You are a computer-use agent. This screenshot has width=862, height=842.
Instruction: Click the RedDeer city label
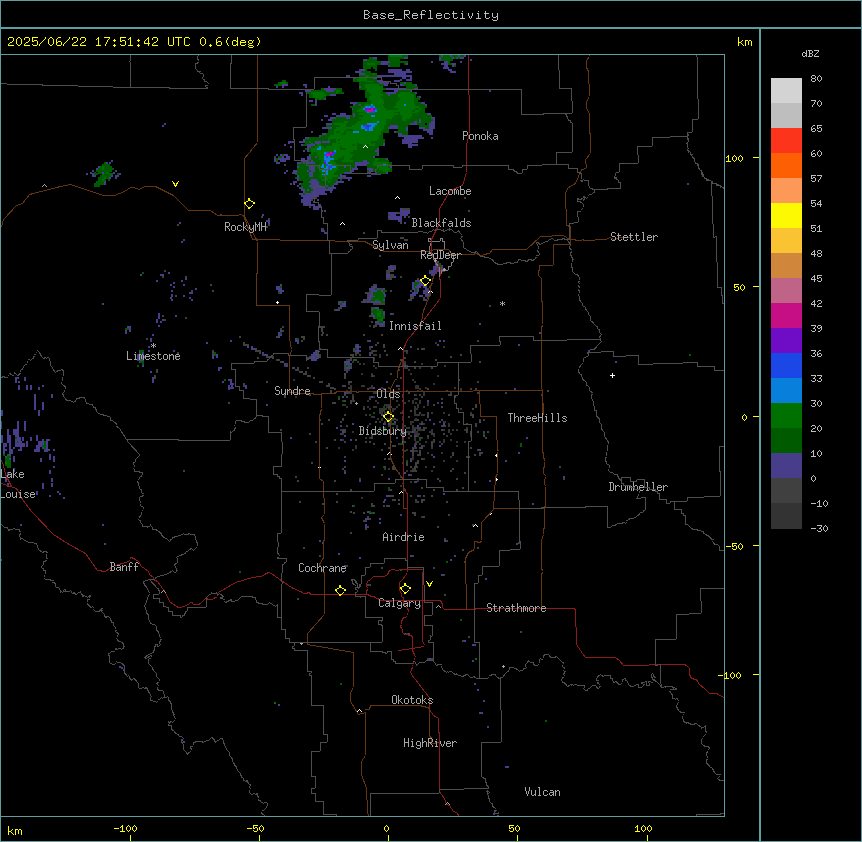point(440,254)
